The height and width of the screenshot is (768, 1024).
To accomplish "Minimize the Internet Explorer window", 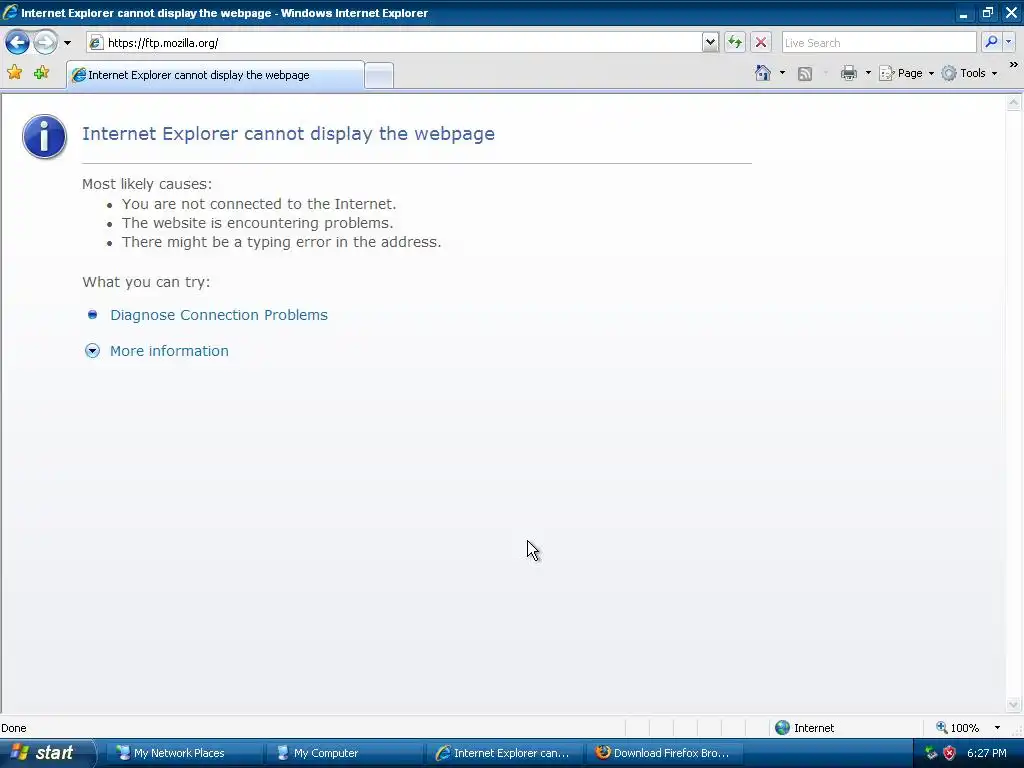I will coord(963,12).
